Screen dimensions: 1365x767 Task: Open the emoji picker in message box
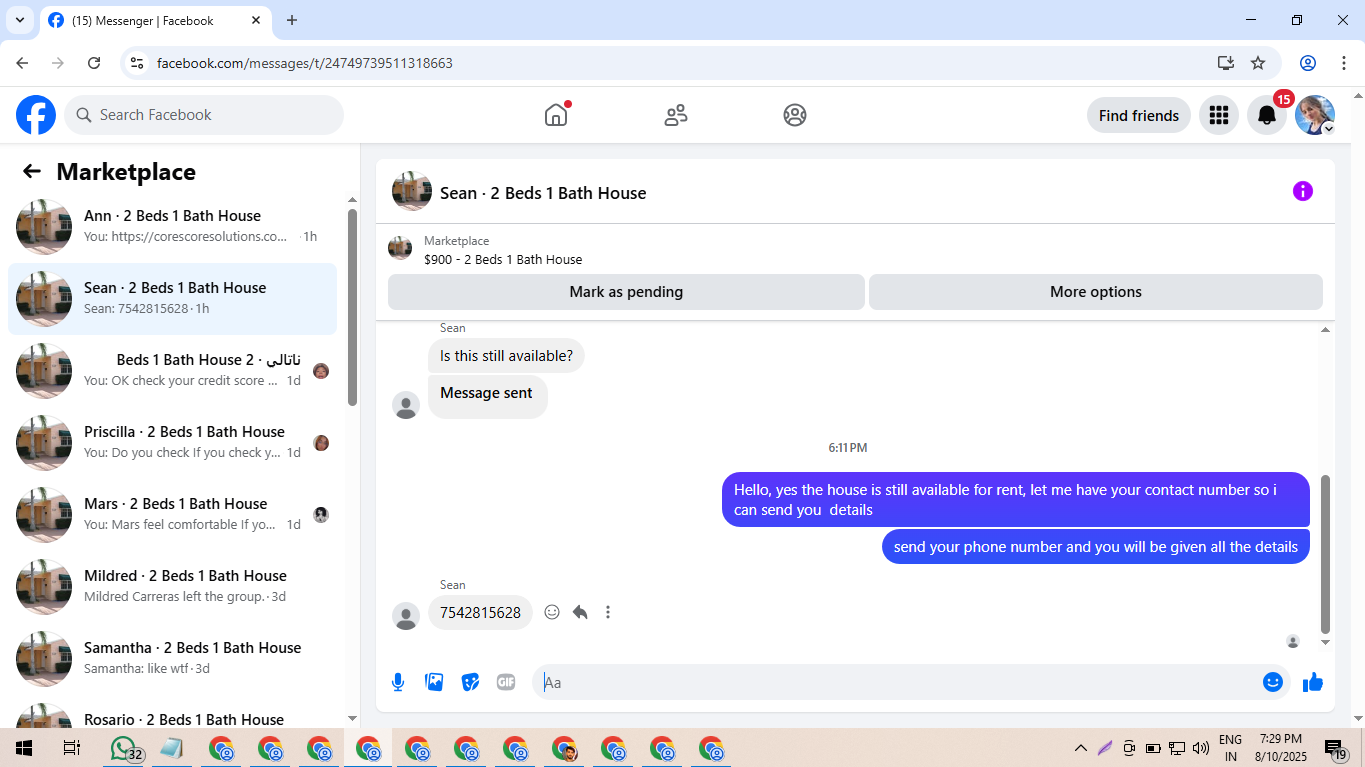point(1273,682)
